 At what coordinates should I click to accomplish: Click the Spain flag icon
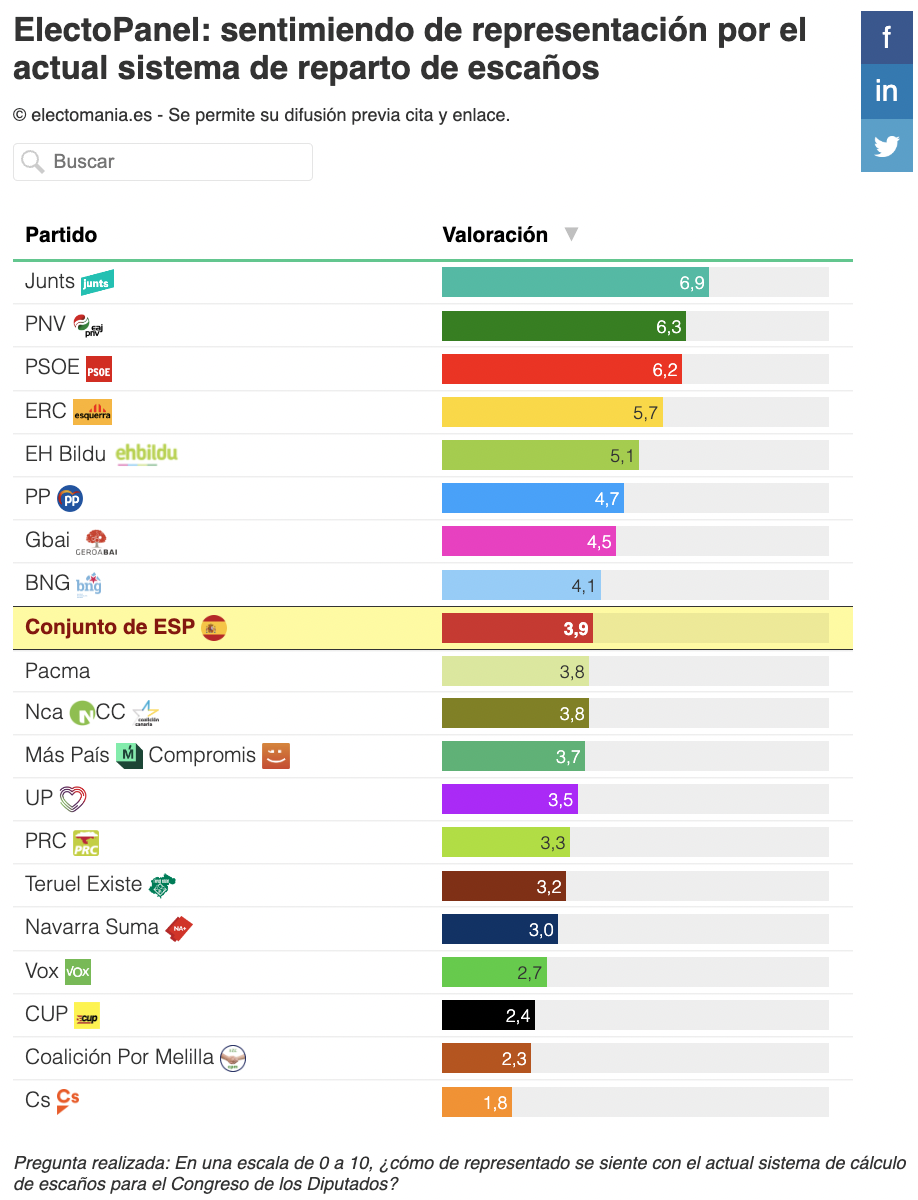[214, 628]
